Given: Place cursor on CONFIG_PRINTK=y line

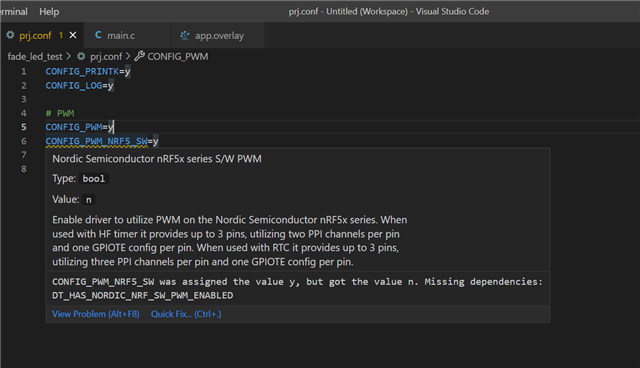Looking at the screenshot, I should point(88,71).
